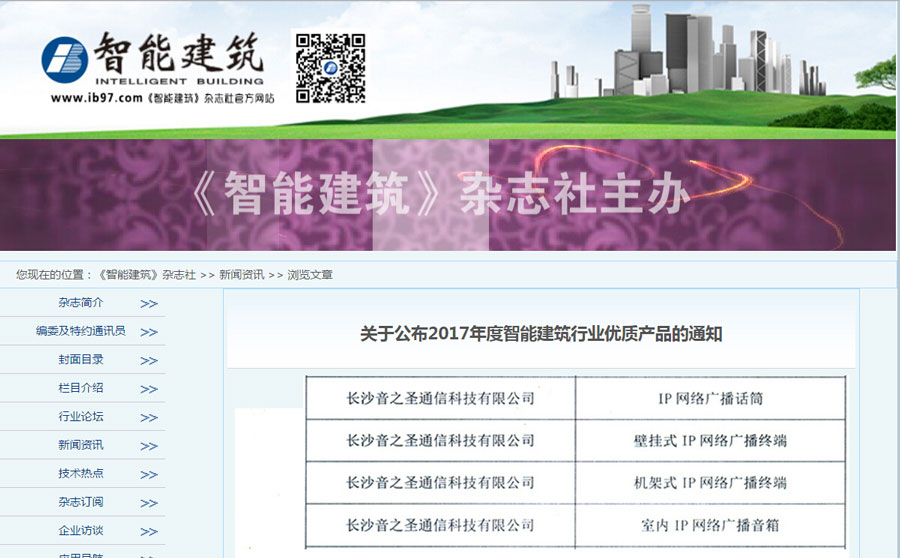Viewport: 900px width, 558px height.
Task: Open 企业访谈 sidebar entry
Action: [81, 530]
